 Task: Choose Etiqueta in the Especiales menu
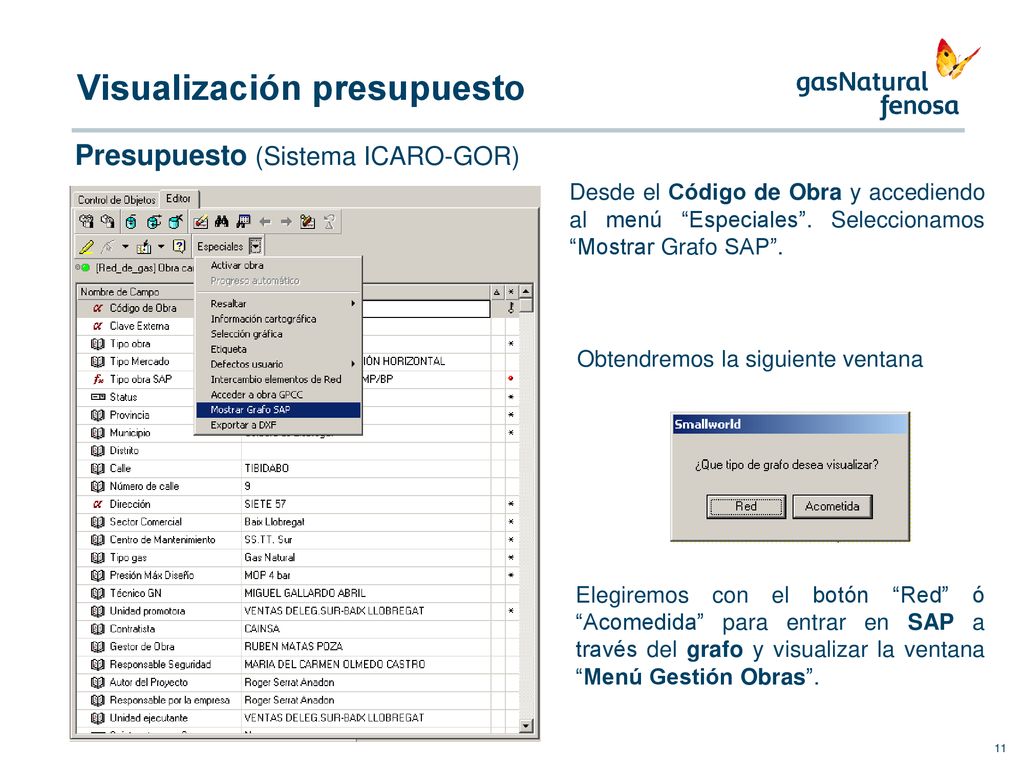[229, 349]
